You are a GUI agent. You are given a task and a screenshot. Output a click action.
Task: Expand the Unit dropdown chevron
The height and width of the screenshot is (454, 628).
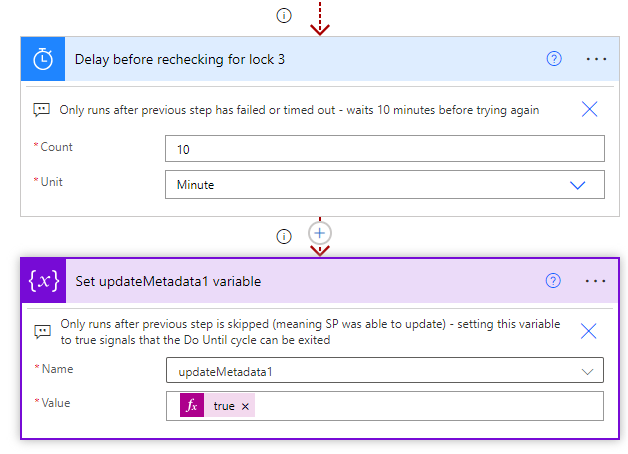(x=578, y=185)
